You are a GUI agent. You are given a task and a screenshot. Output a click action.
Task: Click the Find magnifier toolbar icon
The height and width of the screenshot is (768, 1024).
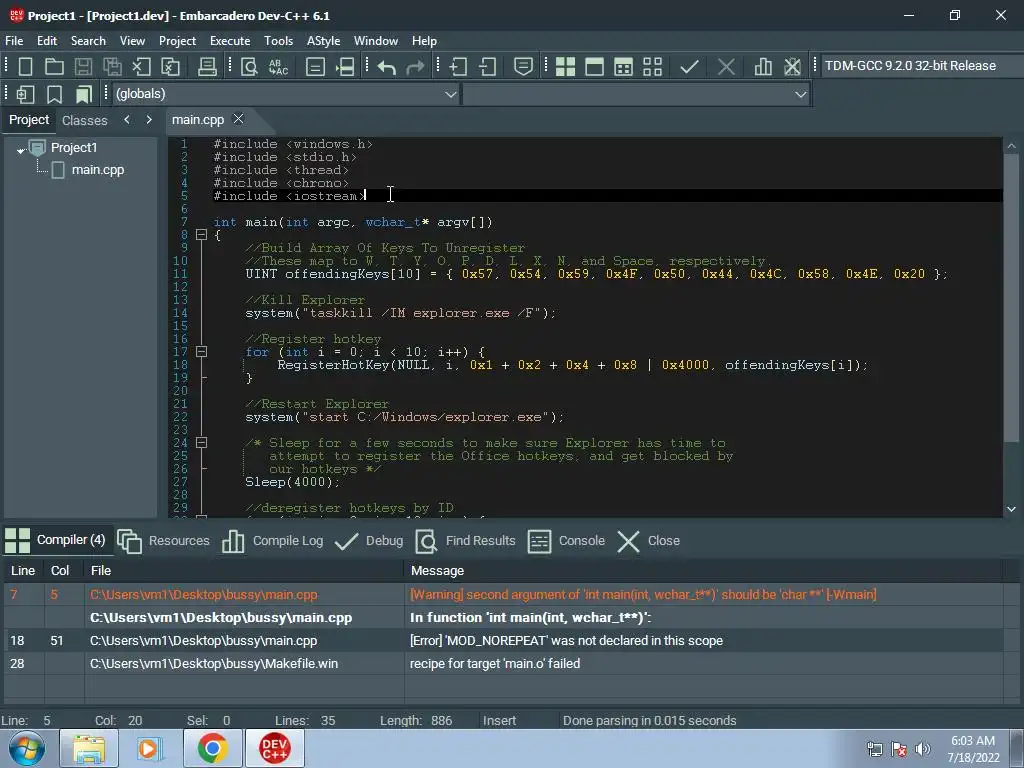249,67
